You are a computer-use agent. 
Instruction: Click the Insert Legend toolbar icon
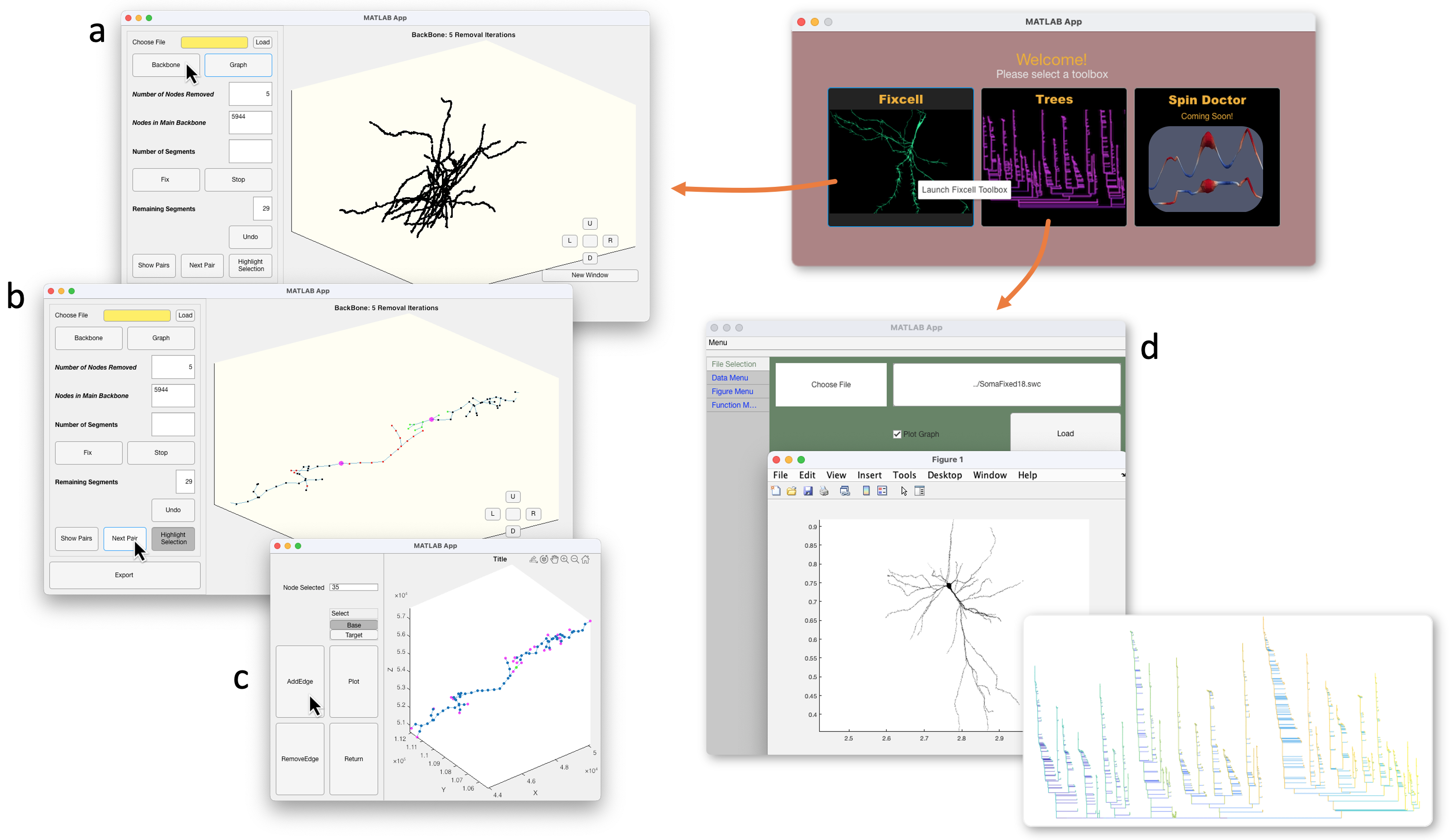tap(882, 490)
